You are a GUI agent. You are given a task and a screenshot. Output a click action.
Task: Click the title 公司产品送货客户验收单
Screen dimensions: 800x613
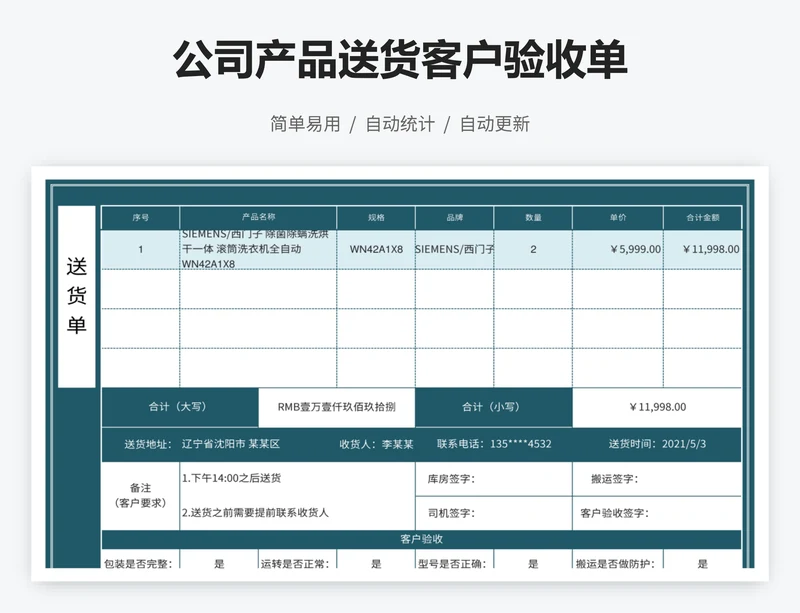400,59
